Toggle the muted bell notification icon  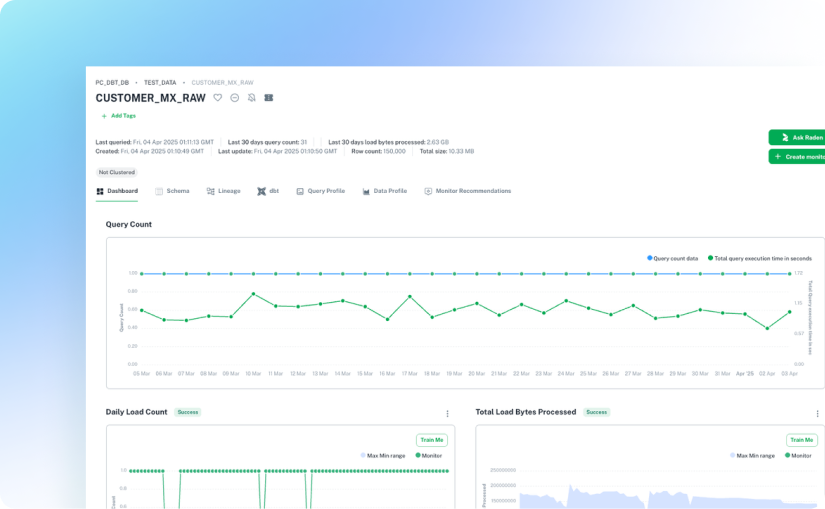(x=251, y=97)
